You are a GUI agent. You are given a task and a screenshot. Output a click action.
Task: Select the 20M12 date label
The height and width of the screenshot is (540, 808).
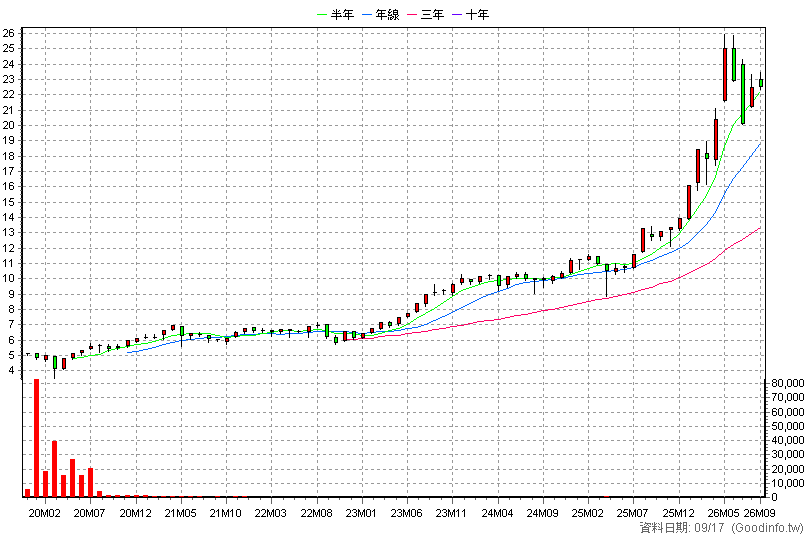point(135,513)
